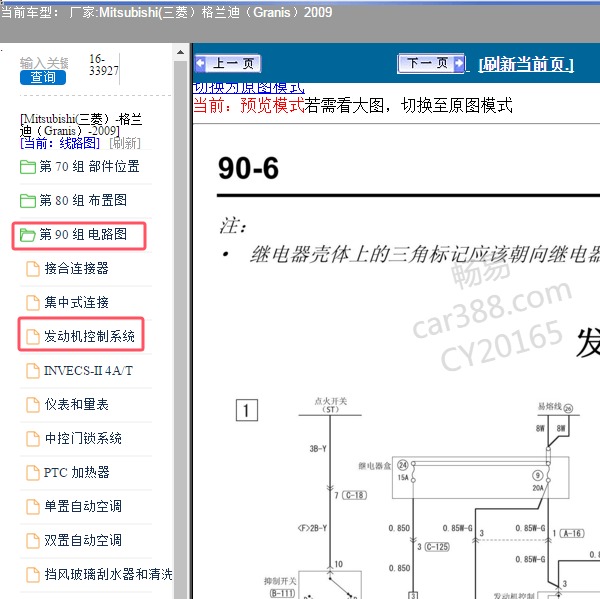Open 发动机控制系统 page

(89, 336)
